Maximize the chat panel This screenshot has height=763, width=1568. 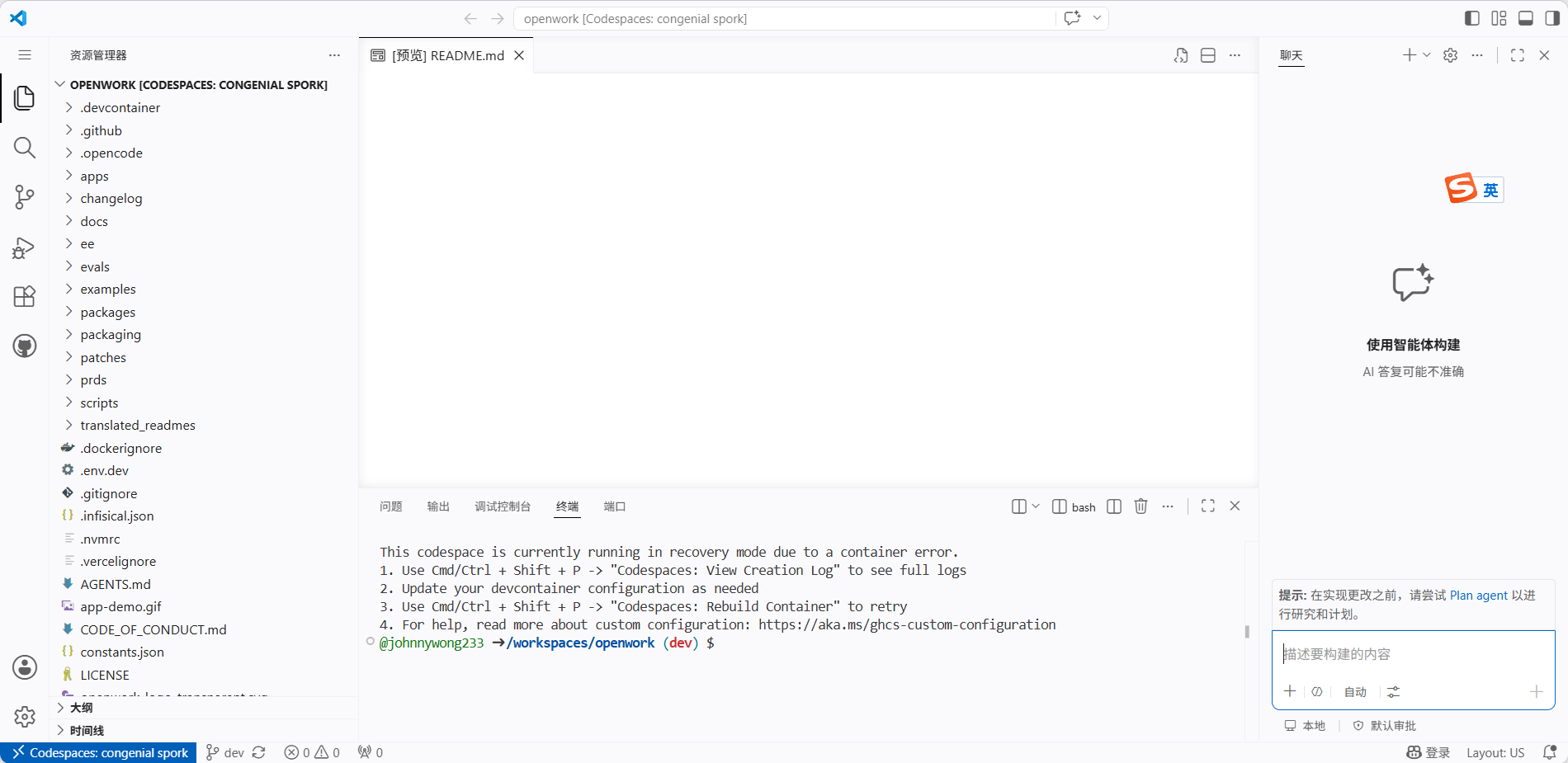point(1517,55)
